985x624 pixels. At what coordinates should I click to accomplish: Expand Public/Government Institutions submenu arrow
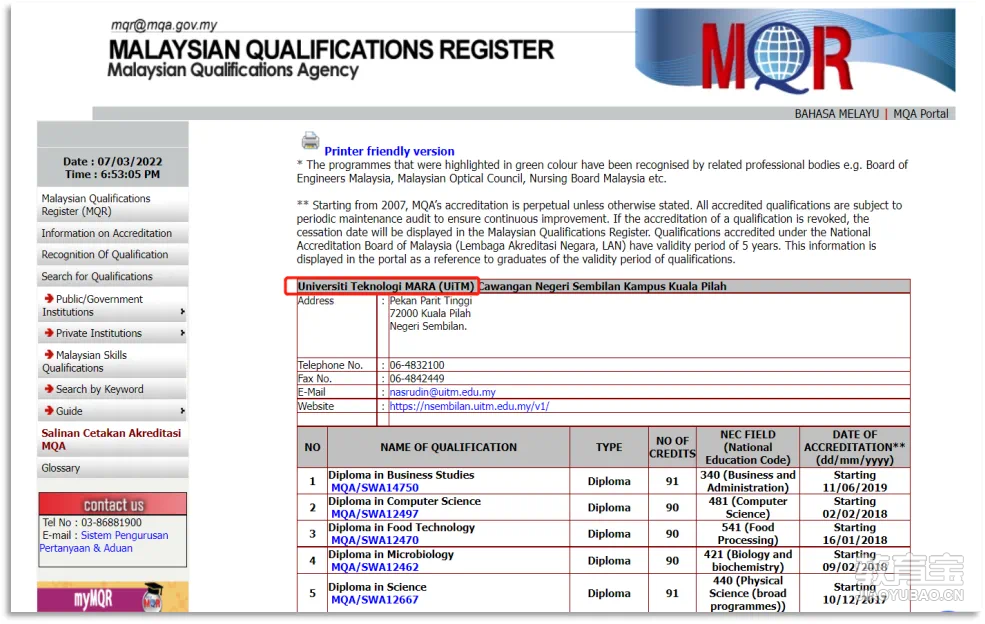182,312
